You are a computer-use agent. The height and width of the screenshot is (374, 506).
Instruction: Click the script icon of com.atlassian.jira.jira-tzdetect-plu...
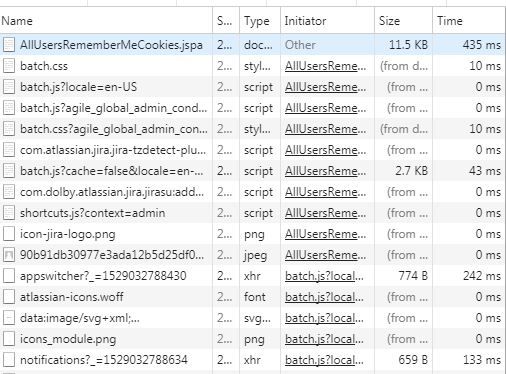click(9, 150)
